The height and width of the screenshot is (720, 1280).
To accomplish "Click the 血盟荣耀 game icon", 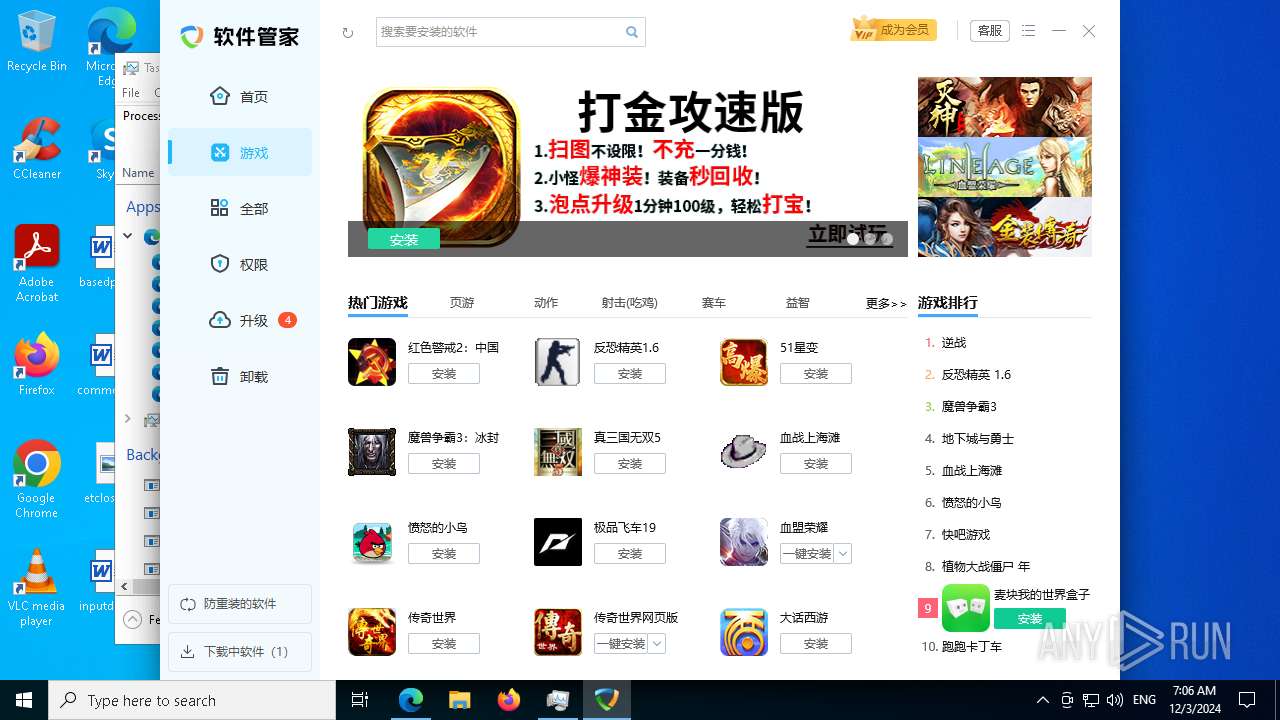I will pos(744,542).
